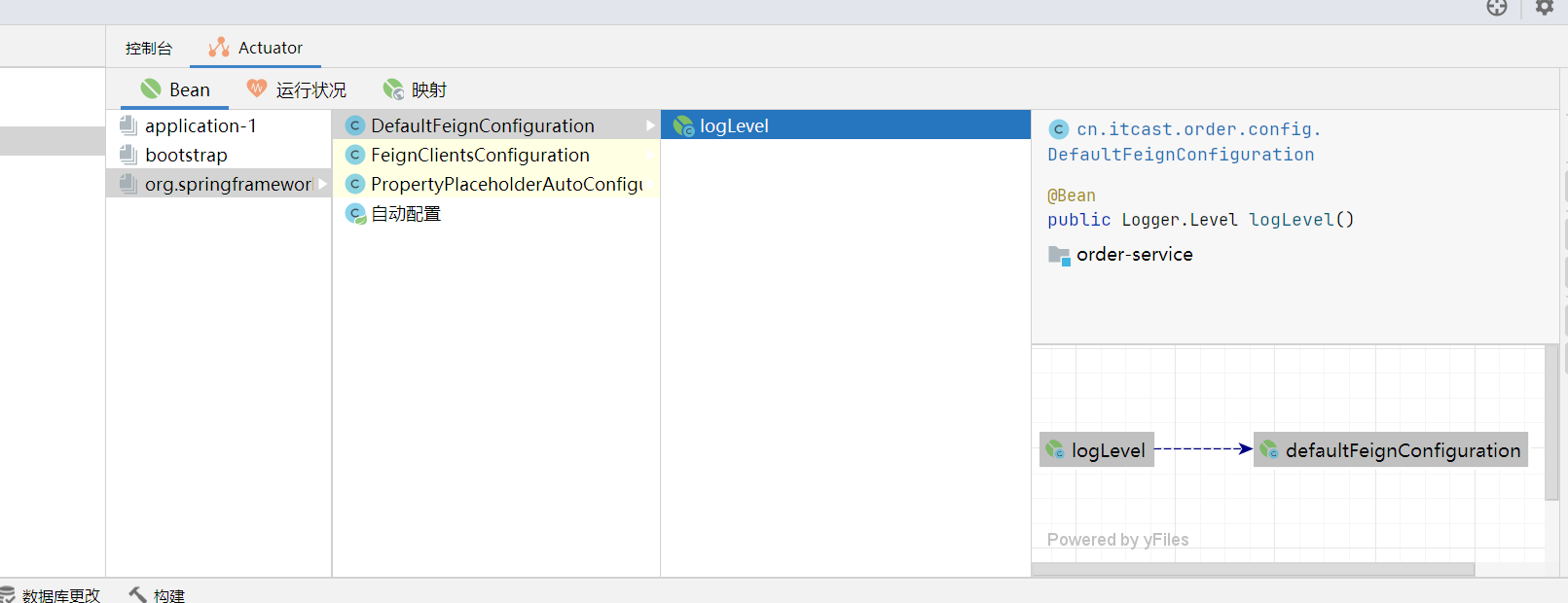Click the Mappings globe-leaf icon
This screenshot has width=1568, height=603.
[x=393, y=89]
